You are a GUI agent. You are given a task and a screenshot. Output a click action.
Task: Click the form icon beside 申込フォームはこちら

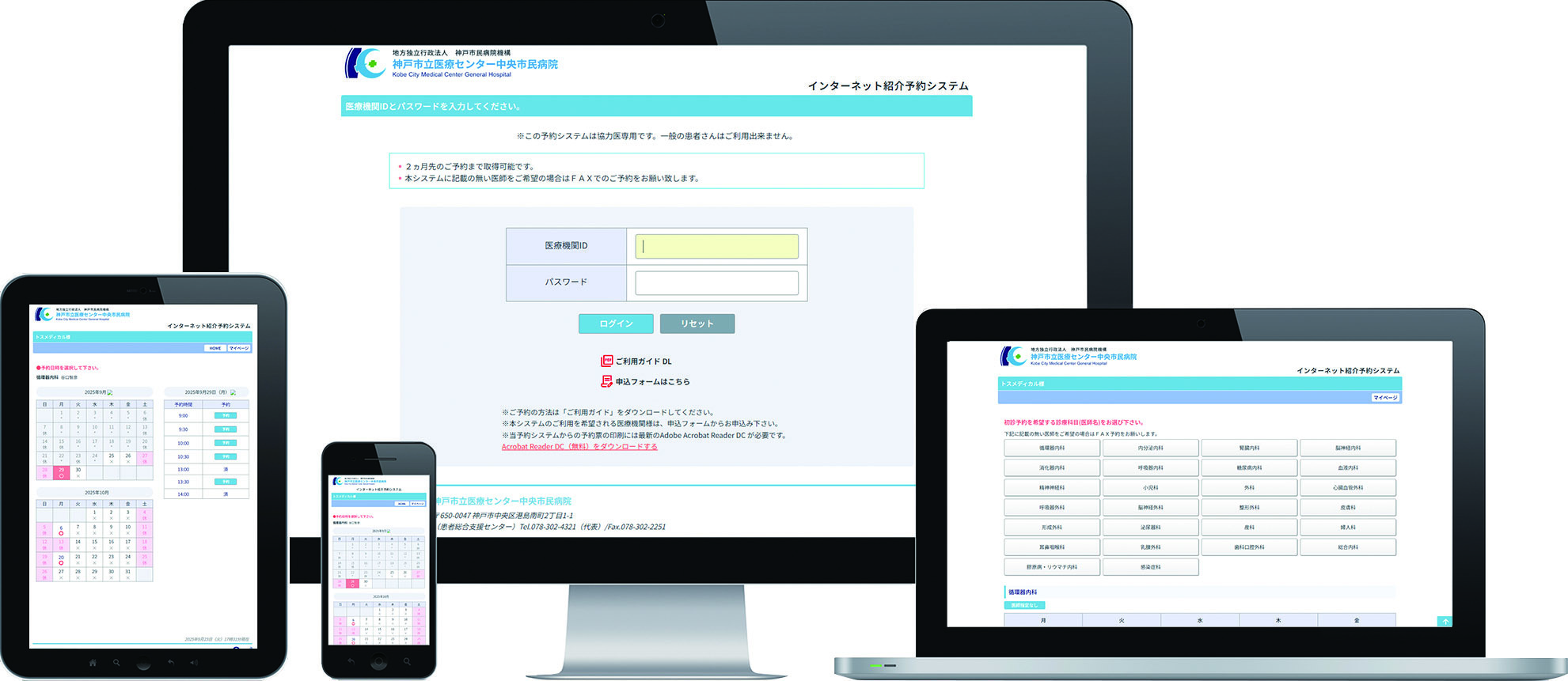[607, 381]
